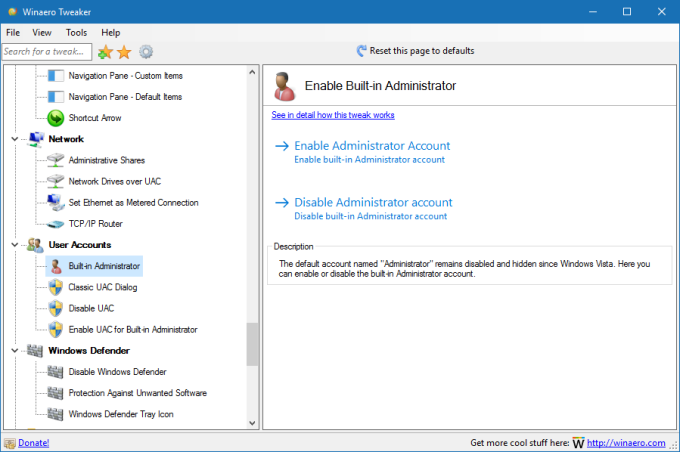Image resolution: width=680 pixels, height=452 pixels.
Task: Click the tree scrollbar down arrow
Action: 252,423
